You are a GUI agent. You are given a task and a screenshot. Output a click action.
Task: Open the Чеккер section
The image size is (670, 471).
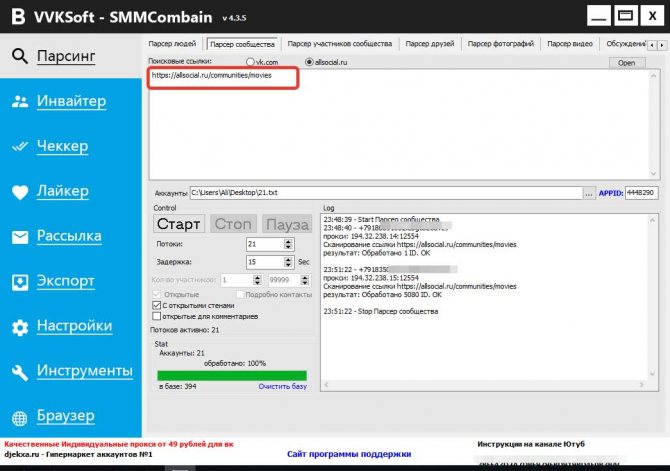[x=62, y=146]
